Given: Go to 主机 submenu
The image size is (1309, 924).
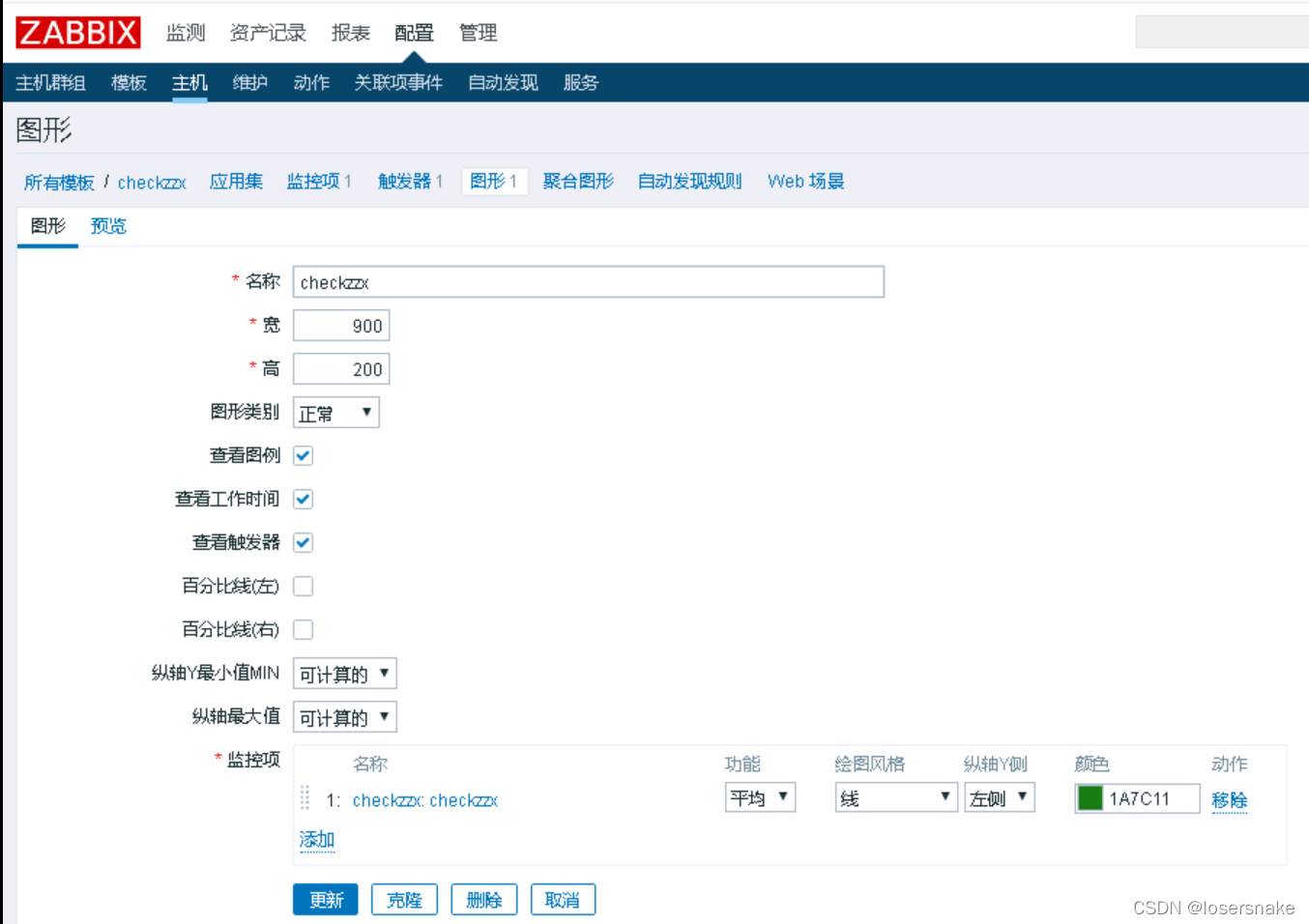Looking at the screenshot, I should click(x=189, y=83).
